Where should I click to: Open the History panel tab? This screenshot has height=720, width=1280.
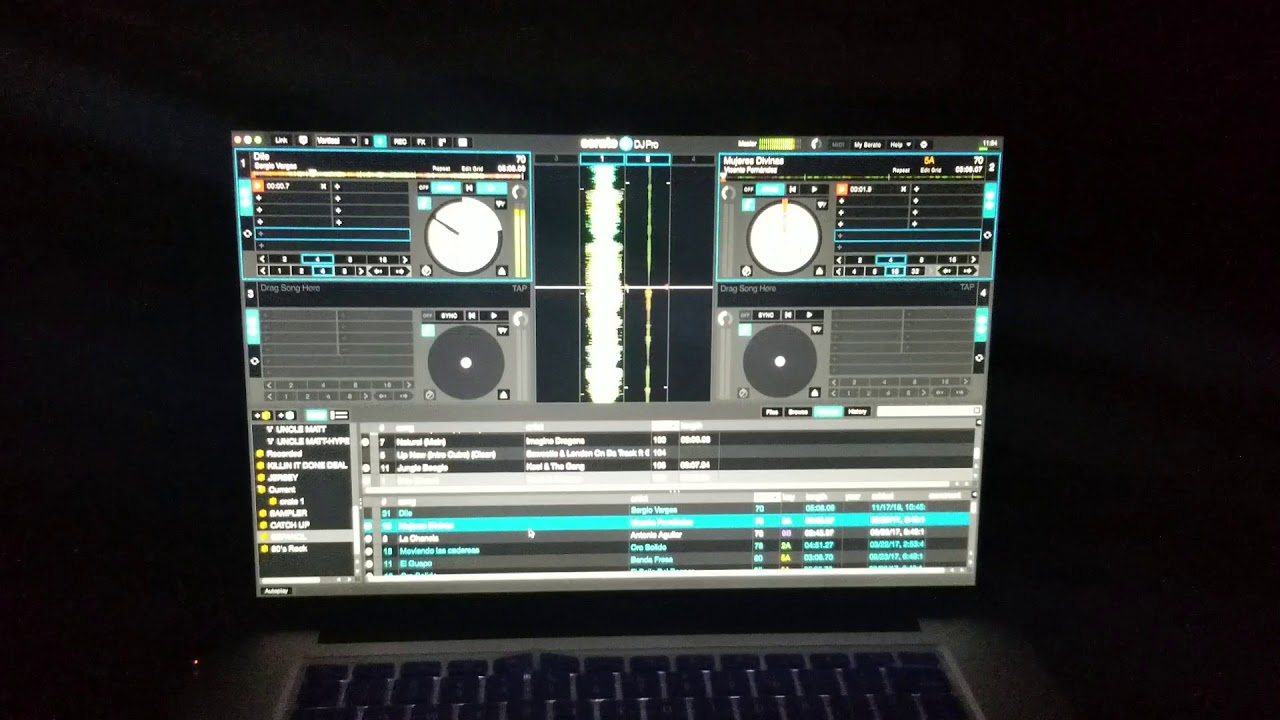coord(858,411)
